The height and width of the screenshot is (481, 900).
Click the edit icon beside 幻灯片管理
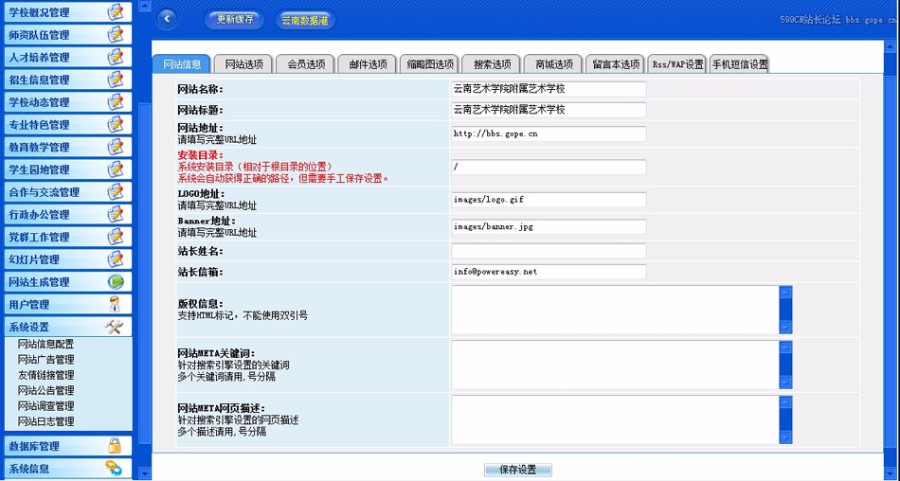[115, 259]
